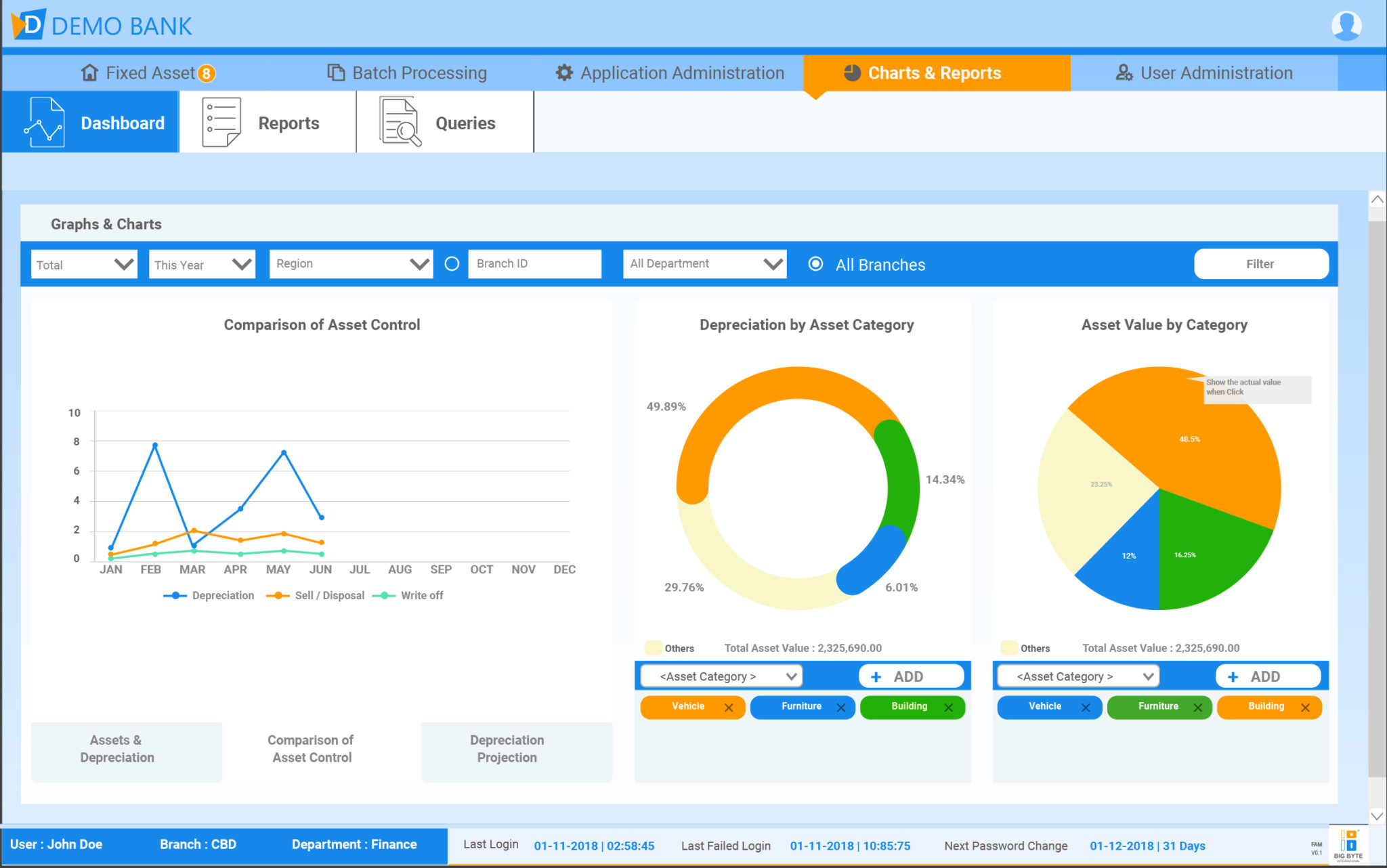Select the Branch ID radio button
This screenshot has height=868, width=1387.
coord(452,265)
